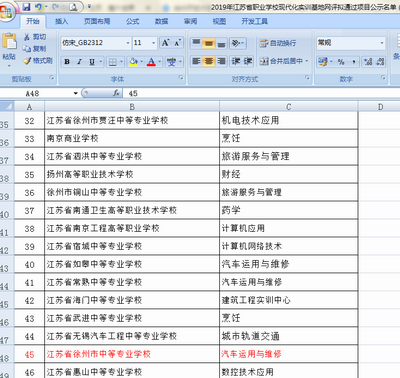
Task: Switch to the 插入 ribbon tab
Action: 62,21
